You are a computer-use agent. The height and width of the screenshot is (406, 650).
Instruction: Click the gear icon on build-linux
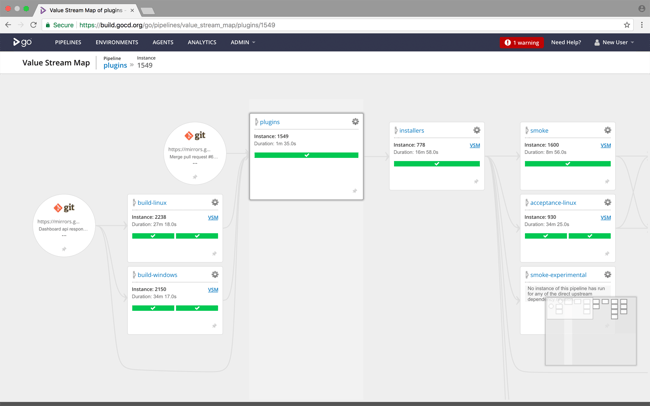coord(215,203)
